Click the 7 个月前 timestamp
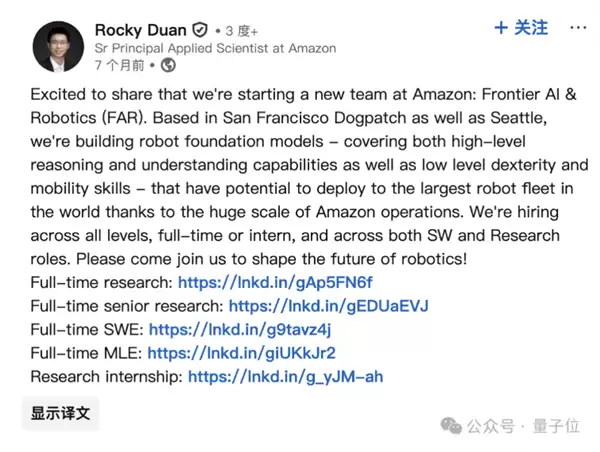Screen dimensions: 600x452 [118, 66]
